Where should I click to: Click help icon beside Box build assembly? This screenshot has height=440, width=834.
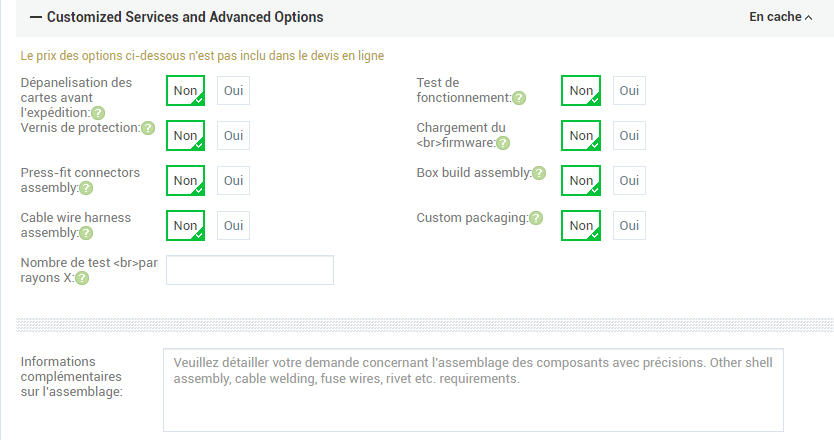point(539,173)
